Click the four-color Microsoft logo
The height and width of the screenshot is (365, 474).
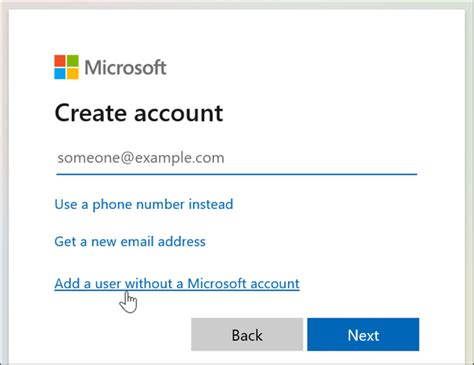(67, 67)
